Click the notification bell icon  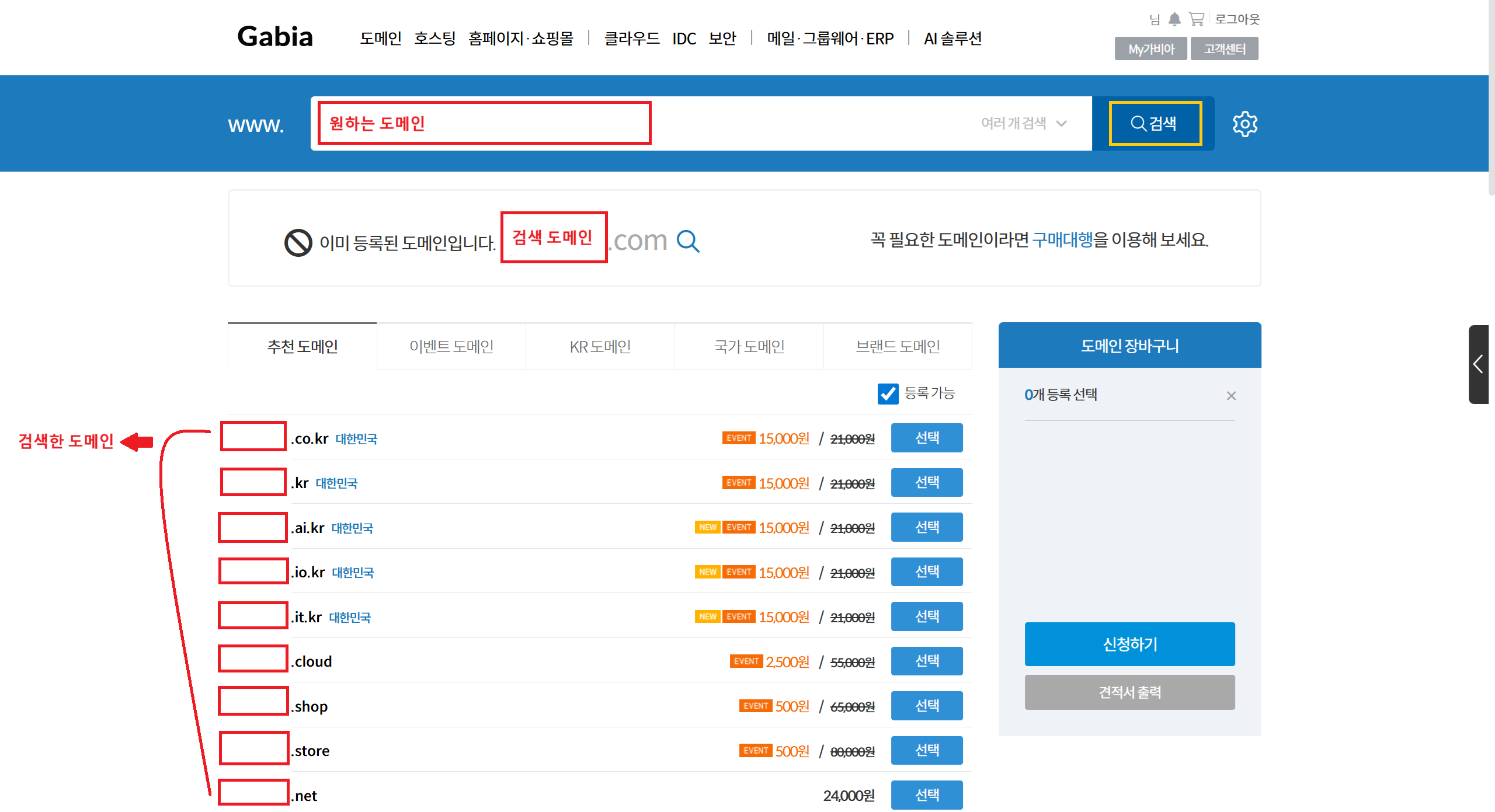(x=1174, y=19)
